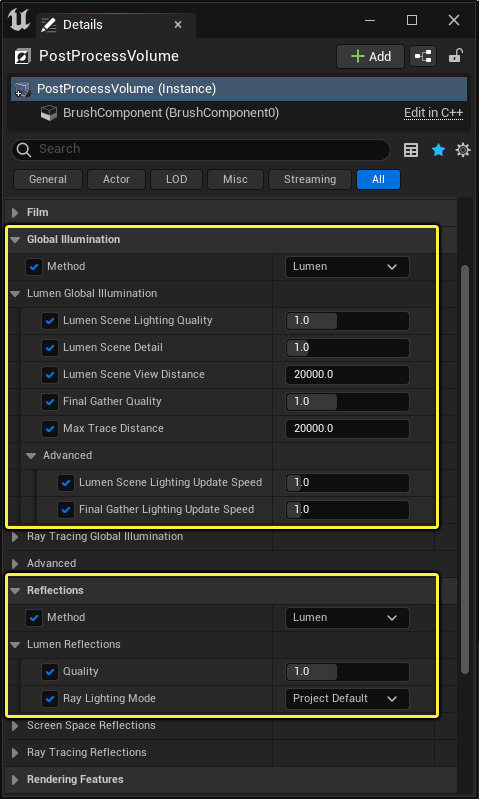
Task: Uncheck Global Illumination Method override
Action: click(34, 267)
